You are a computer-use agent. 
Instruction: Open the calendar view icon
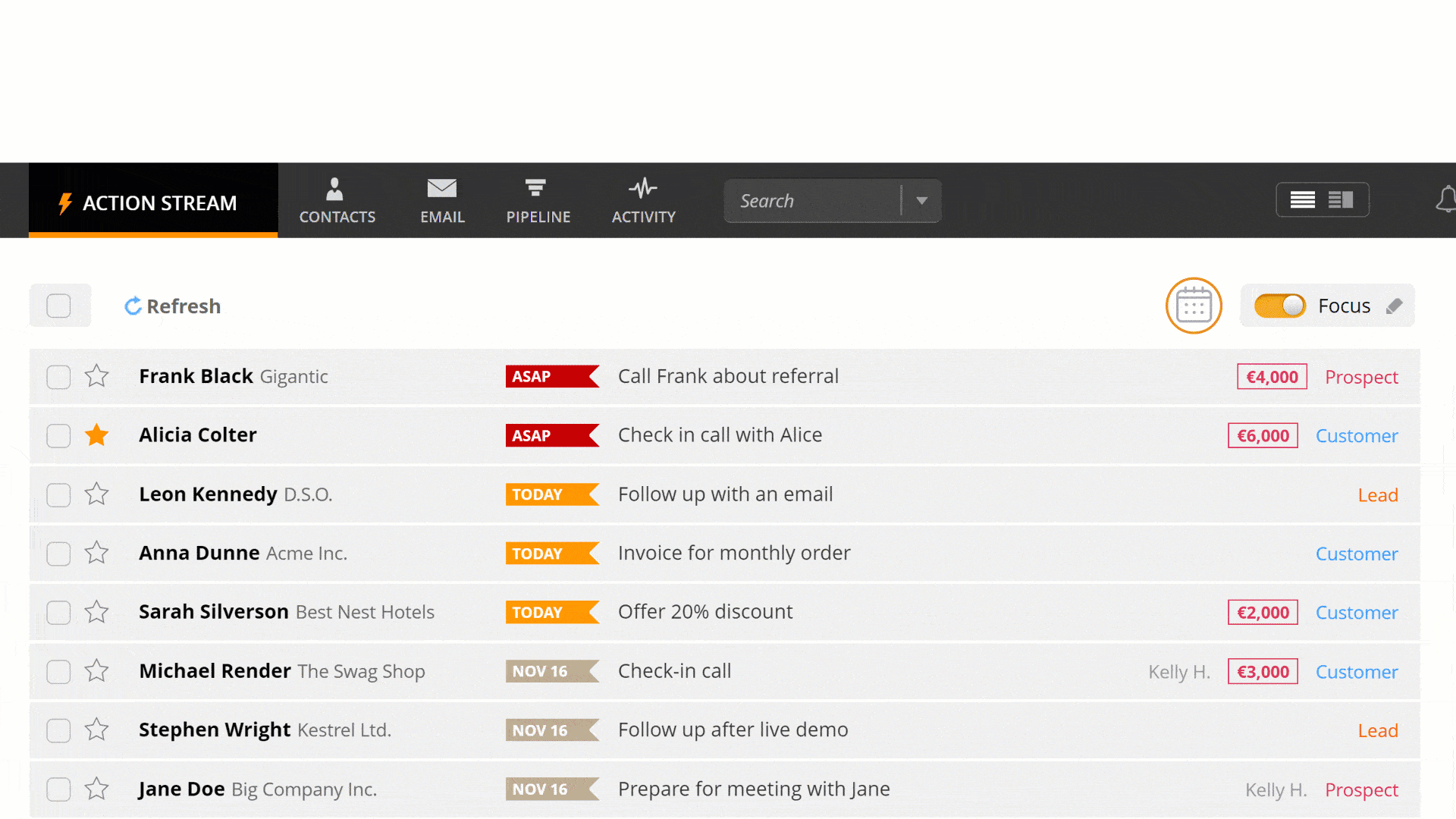point(1194,306)
